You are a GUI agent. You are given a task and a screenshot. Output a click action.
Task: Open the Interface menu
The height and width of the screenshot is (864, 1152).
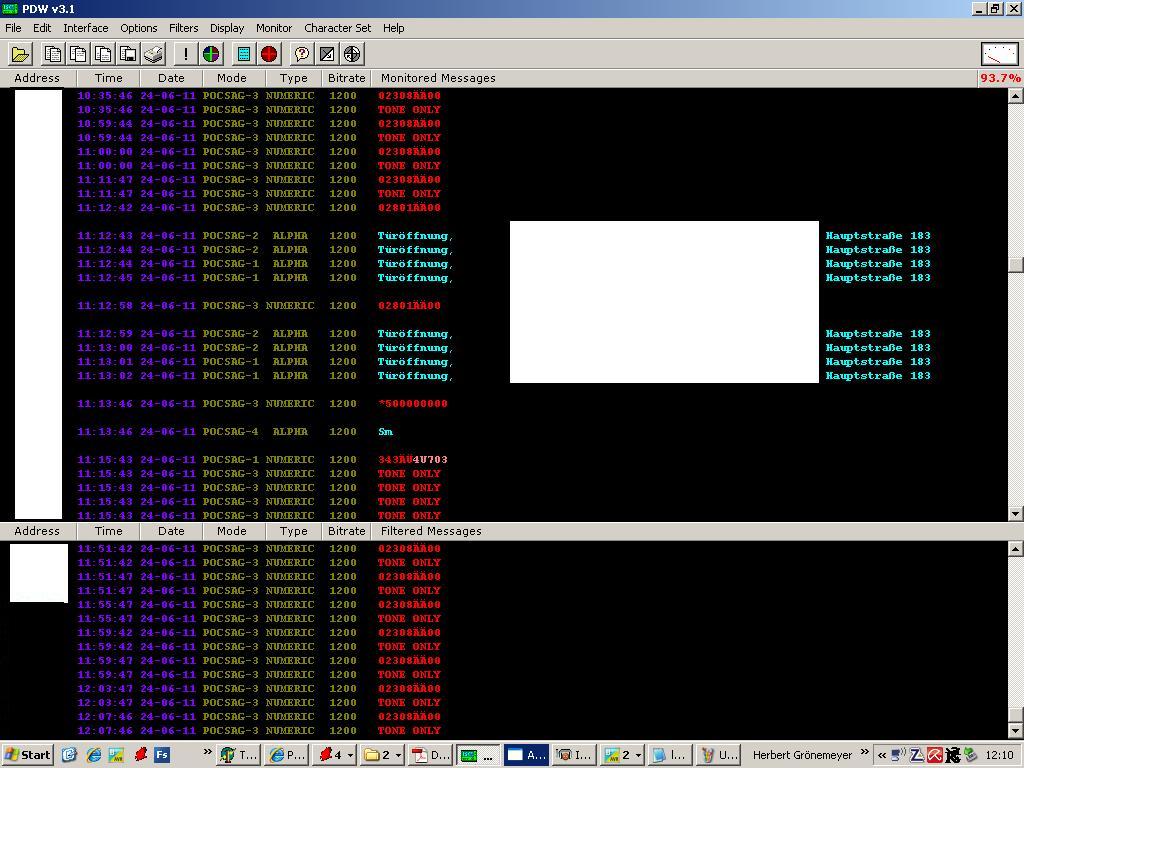click(x=86, y=28)
